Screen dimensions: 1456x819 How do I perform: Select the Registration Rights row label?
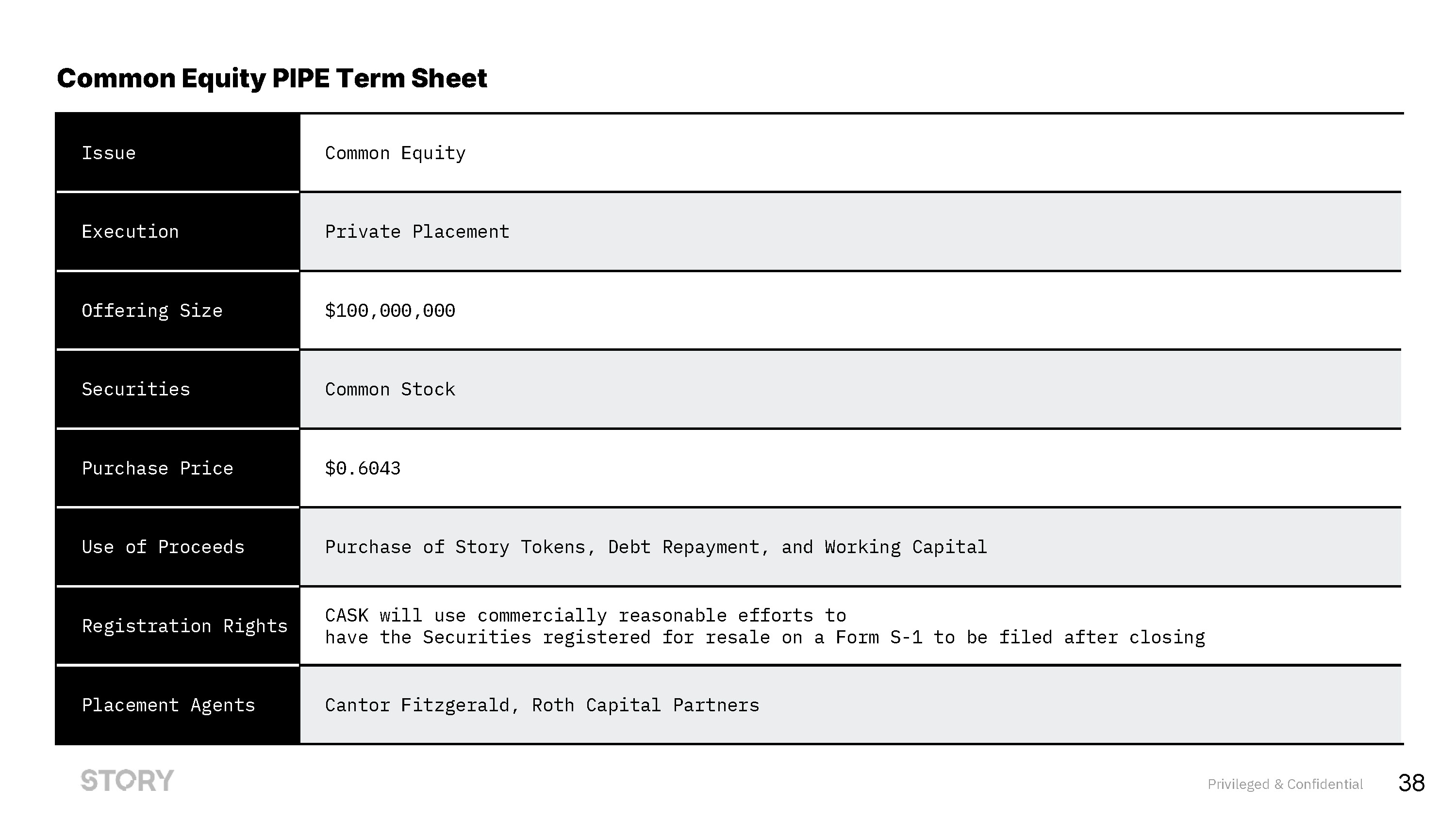coord(184,626)
